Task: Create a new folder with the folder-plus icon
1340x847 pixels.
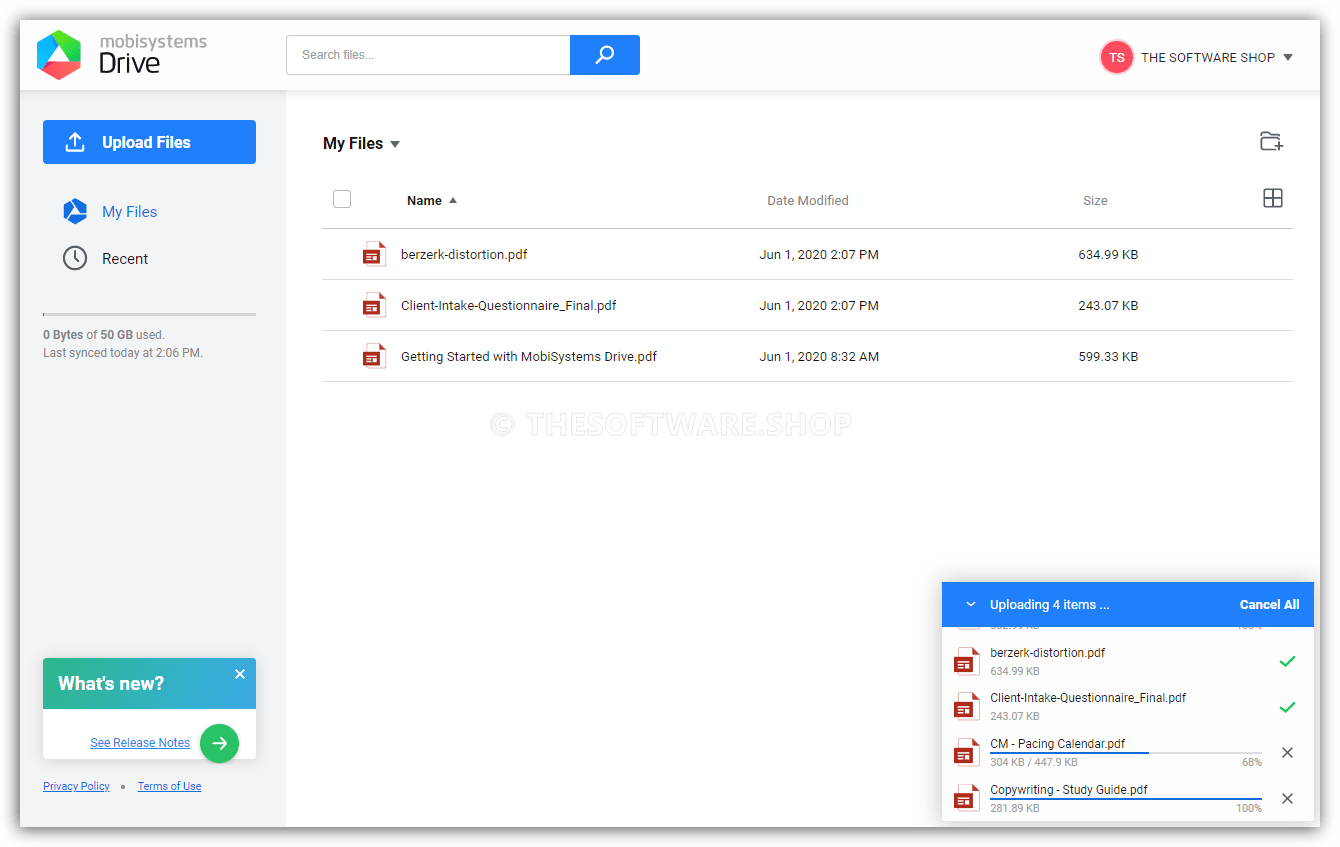Action: (1271, 141)
